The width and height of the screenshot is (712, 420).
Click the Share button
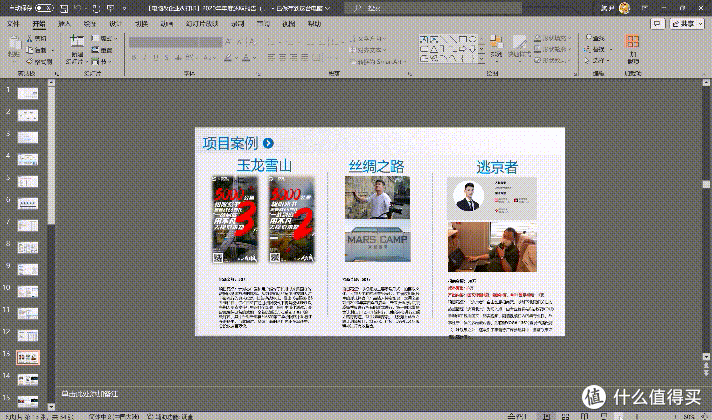click(687, 24)
